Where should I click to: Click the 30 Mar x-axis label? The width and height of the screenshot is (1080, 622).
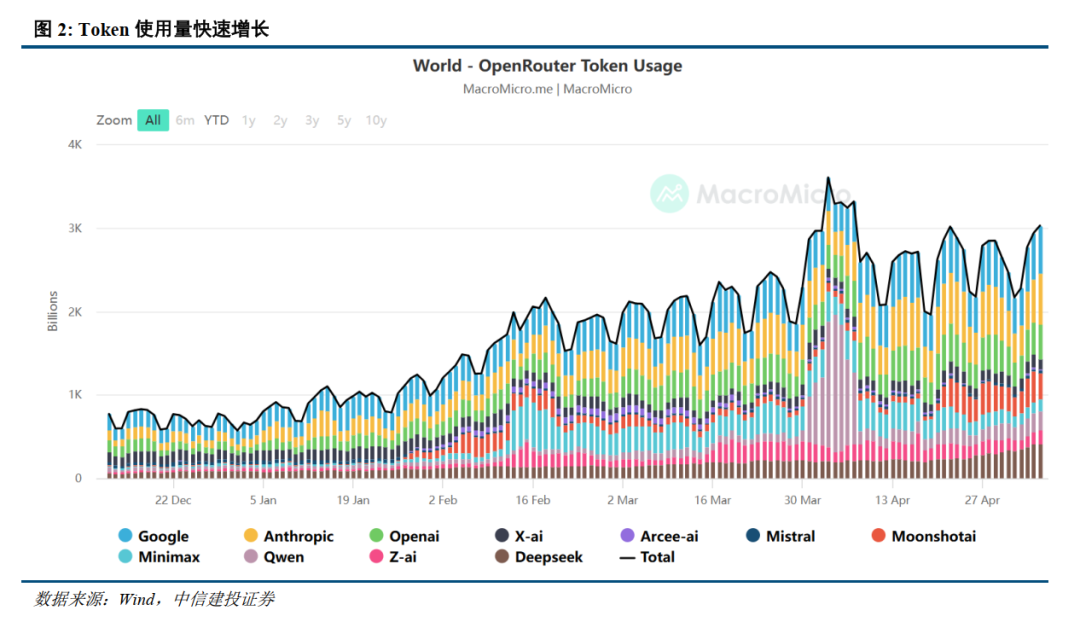pos(802,500)
